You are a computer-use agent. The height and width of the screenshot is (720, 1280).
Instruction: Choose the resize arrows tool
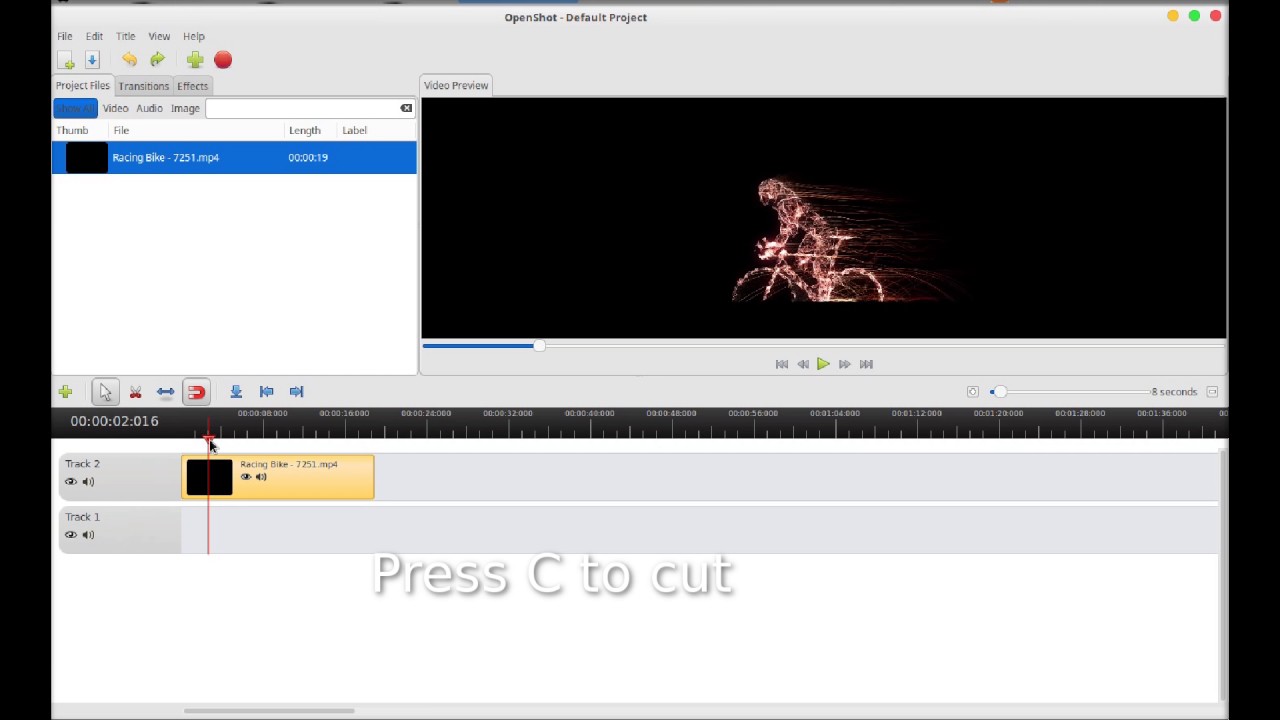tap(165, 392)
